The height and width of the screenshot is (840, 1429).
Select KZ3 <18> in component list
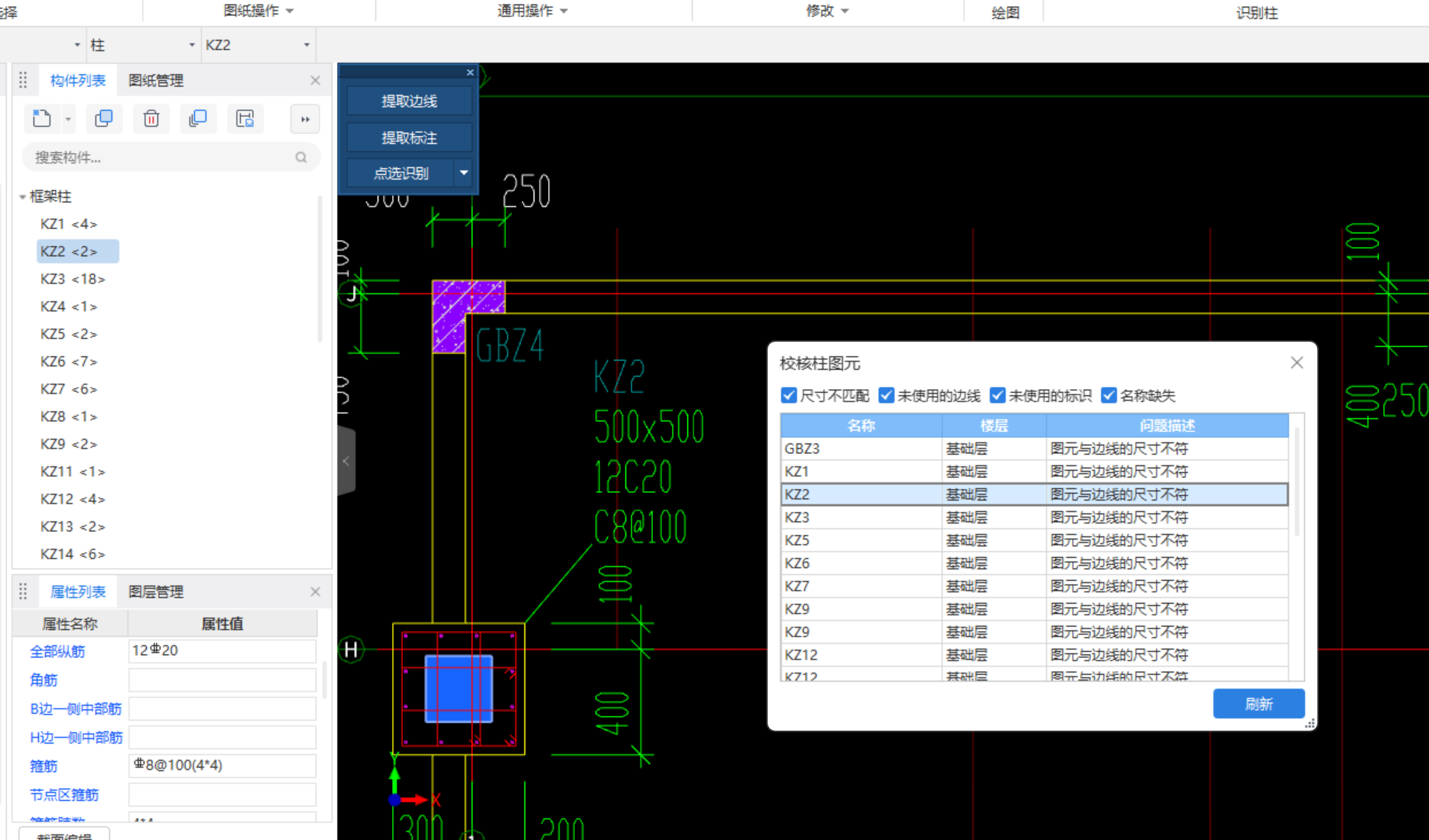coord(73,279)
